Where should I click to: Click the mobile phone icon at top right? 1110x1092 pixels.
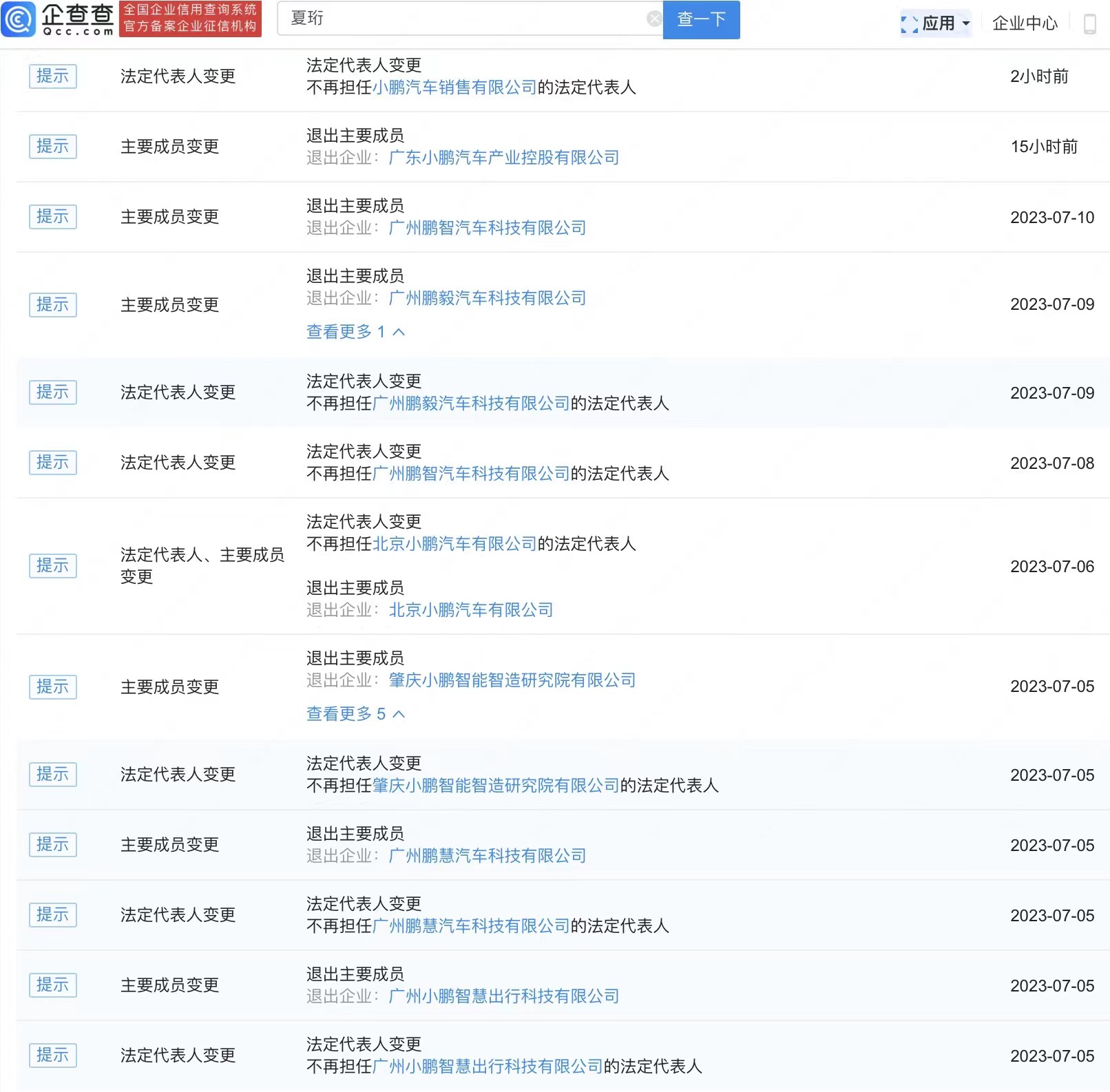[1090, 23]
